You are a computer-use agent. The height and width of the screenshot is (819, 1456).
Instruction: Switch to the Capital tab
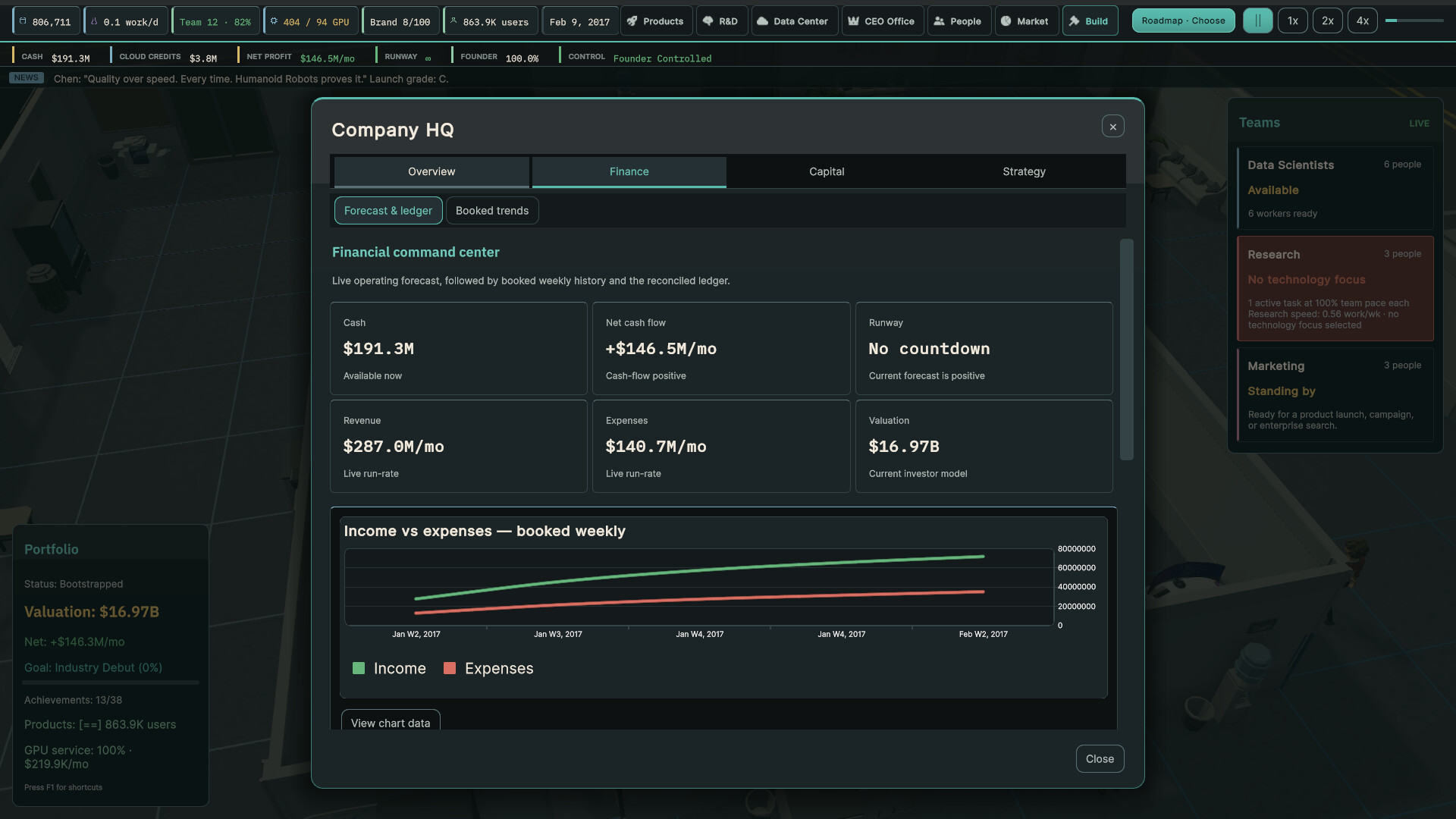(827, 171)
